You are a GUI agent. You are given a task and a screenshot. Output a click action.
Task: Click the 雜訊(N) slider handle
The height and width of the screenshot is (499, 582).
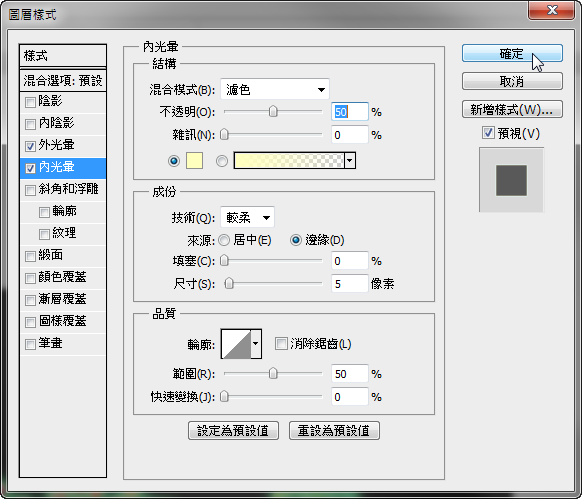224,134
